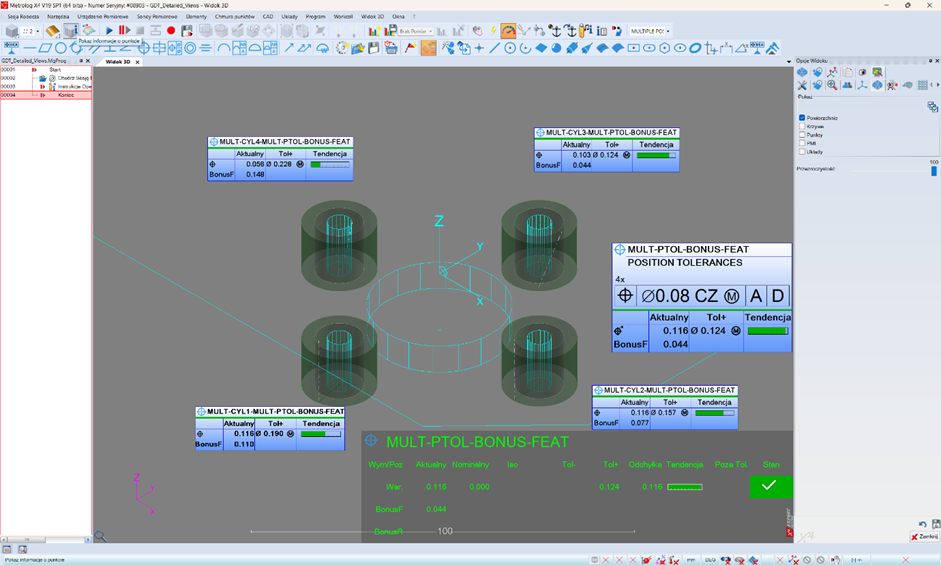Viewport: 941px width, 565px height.
Task: Click the POSITION TOLERANCES label text
Action: [x=685, y=262]
